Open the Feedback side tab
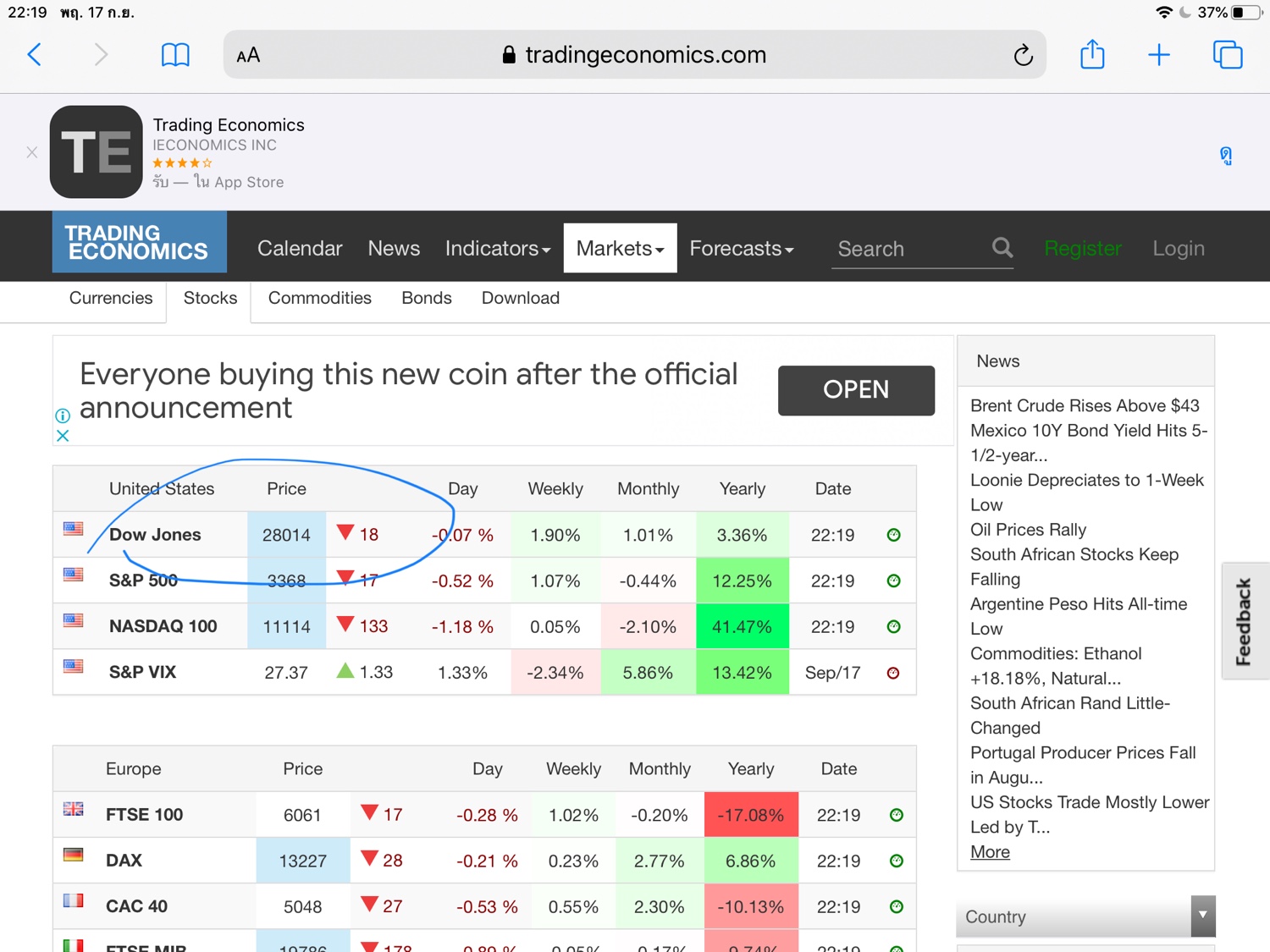Screen dimensions: 1270x952 click(x=1245, y=621)
